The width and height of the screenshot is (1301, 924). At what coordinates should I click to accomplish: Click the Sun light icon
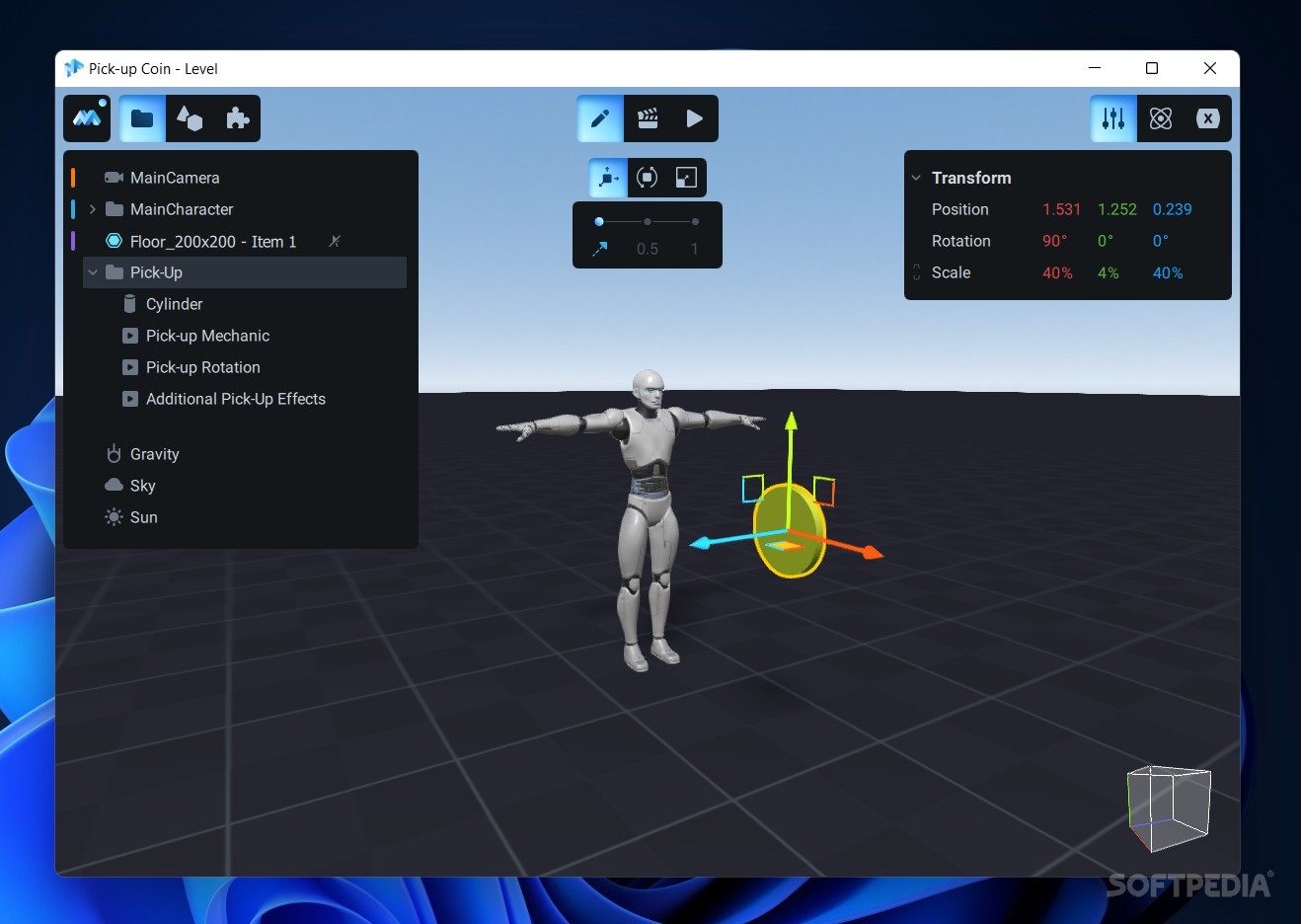[115, 517]
